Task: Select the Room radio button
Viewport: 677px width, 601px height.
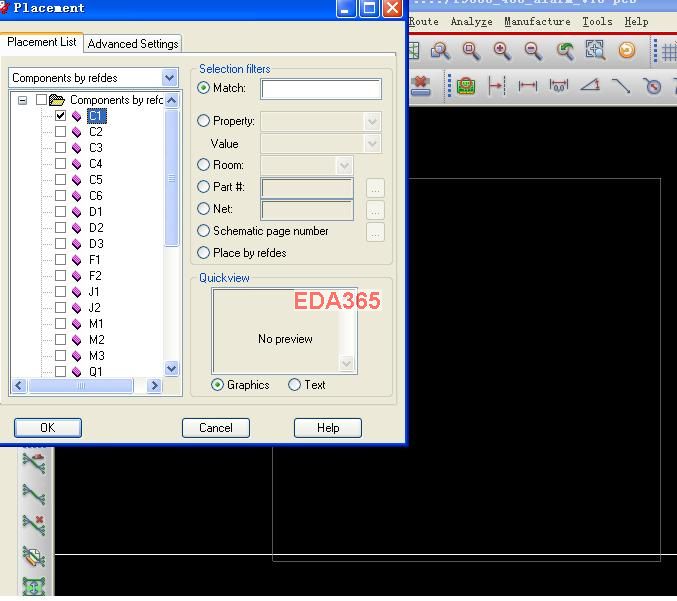Action: pyautogui.click(x=203, y=164)
